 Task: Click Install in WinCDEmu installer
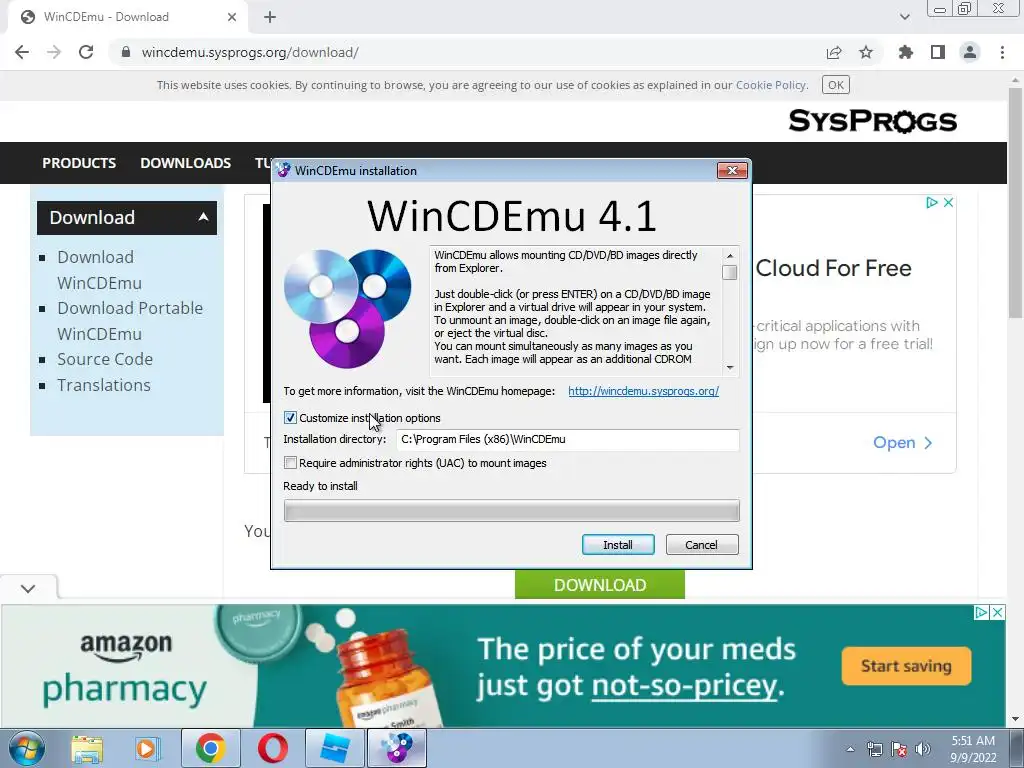click(x=618, y=545)
